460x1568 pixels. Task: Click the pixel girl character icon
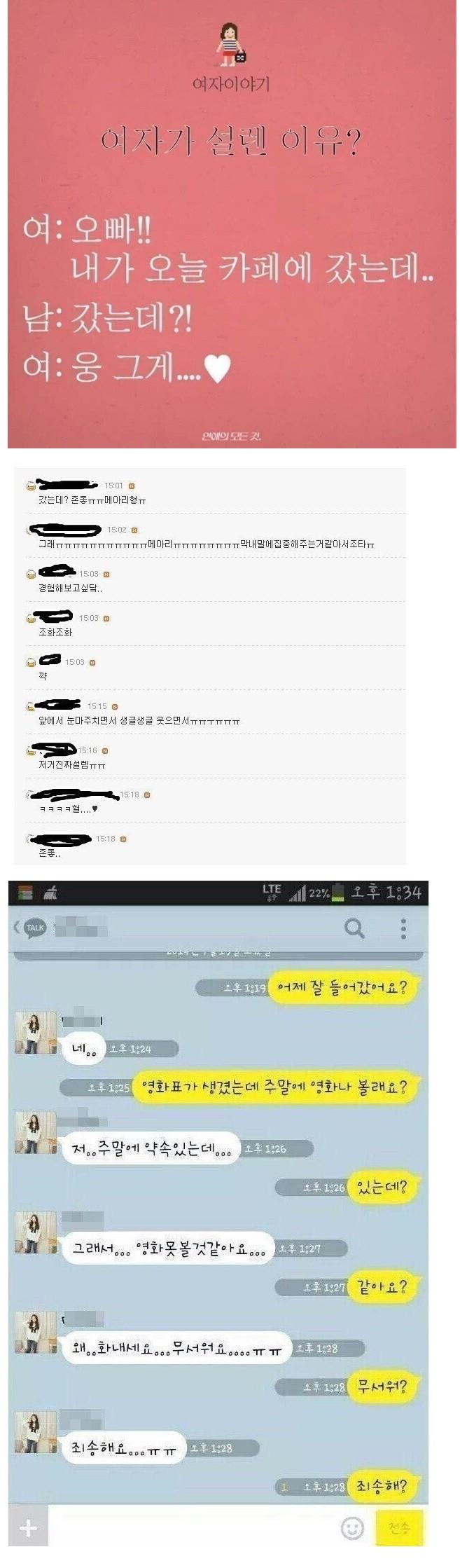[x=230, y=44]
